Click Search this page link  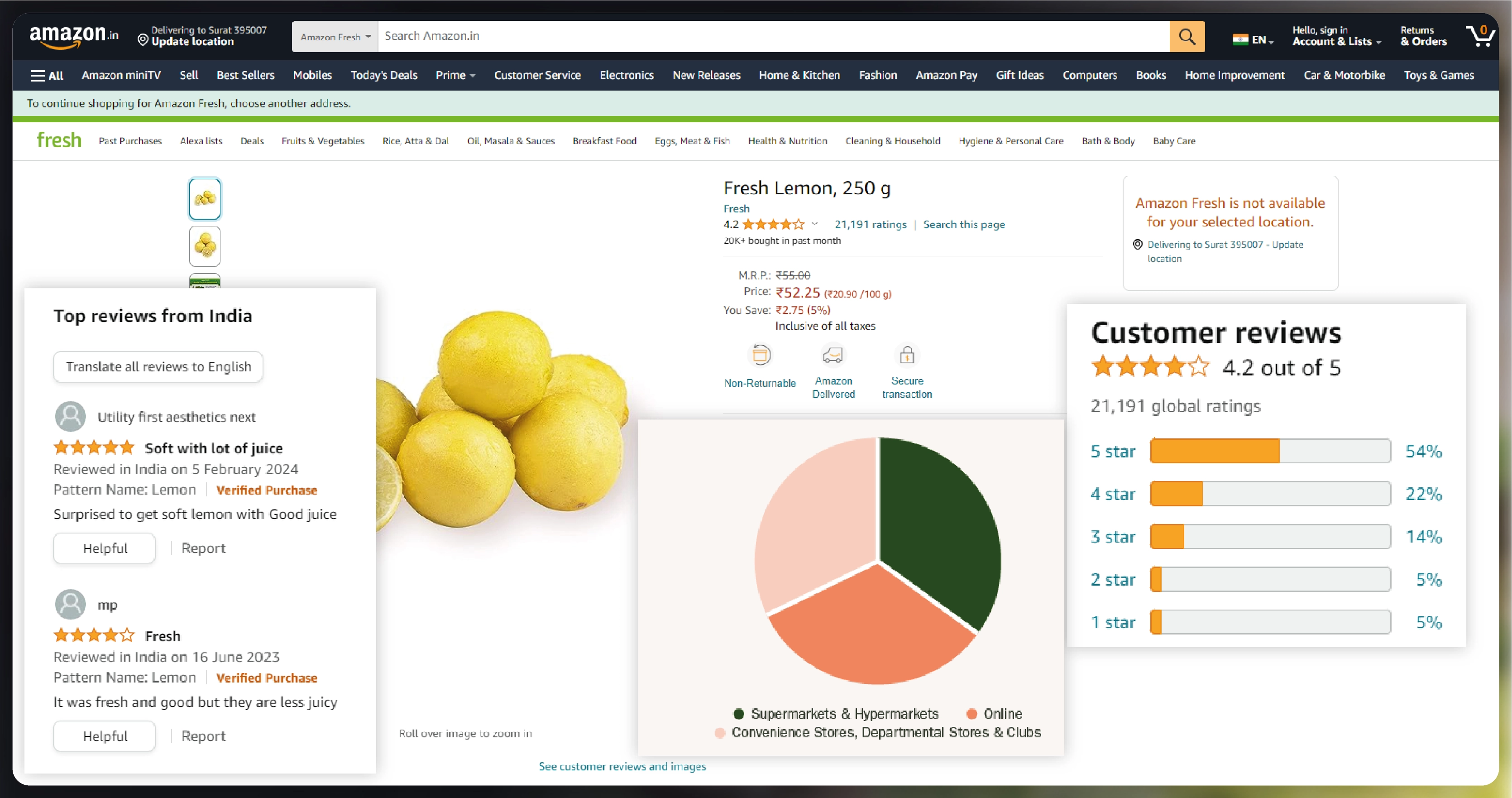pos(964,224)
